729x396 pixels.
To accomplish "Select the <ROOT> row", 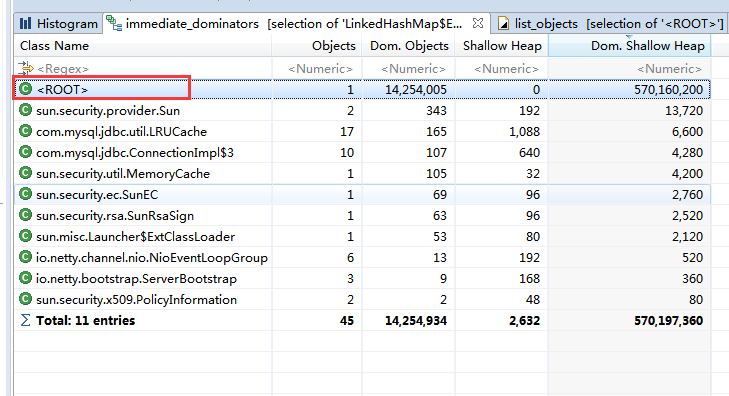I will (x=362, y=89).
